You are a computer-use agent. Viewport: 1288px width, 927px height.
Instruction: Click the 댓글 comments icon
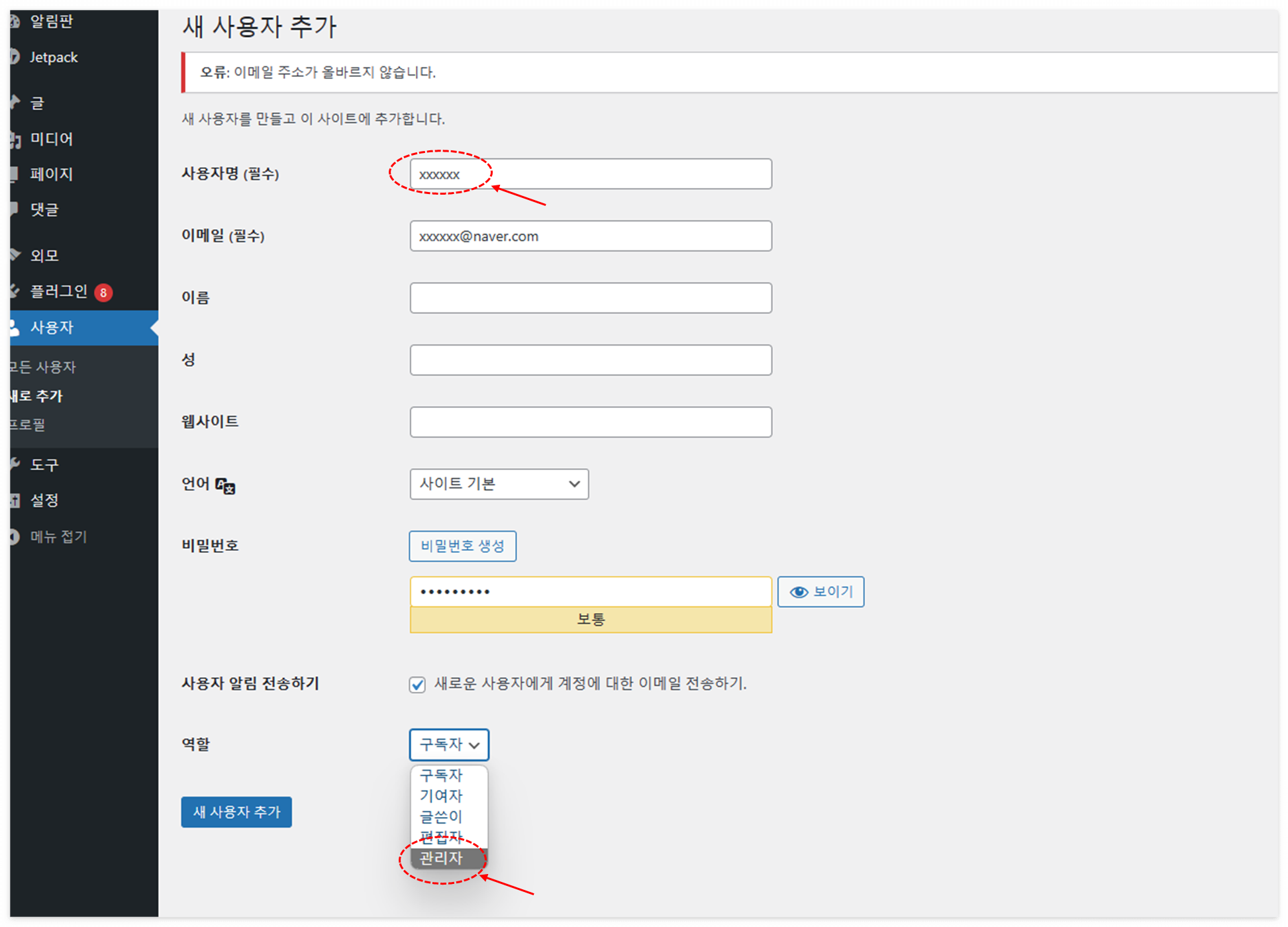coord(15,209)
